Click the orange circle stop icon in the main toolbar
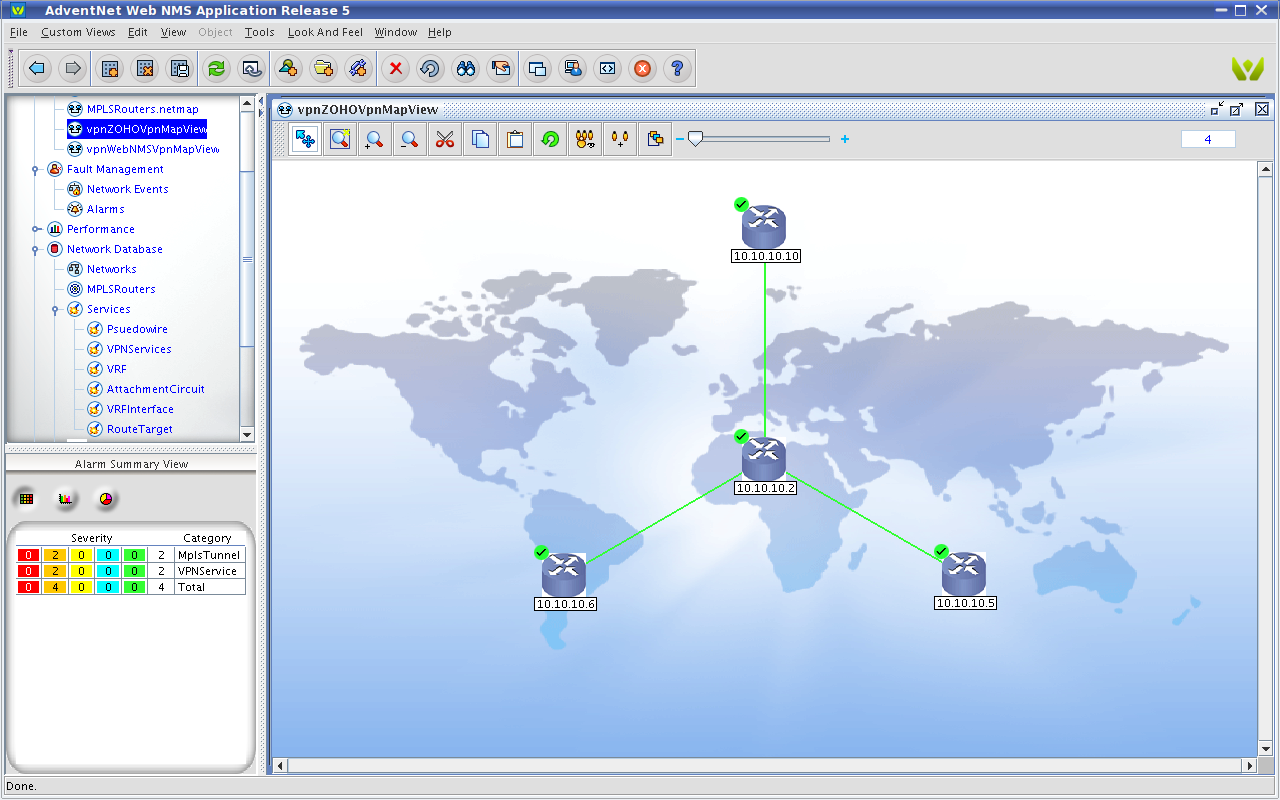The width and height of the screenshot is (1280, 800). pos(643,69)
